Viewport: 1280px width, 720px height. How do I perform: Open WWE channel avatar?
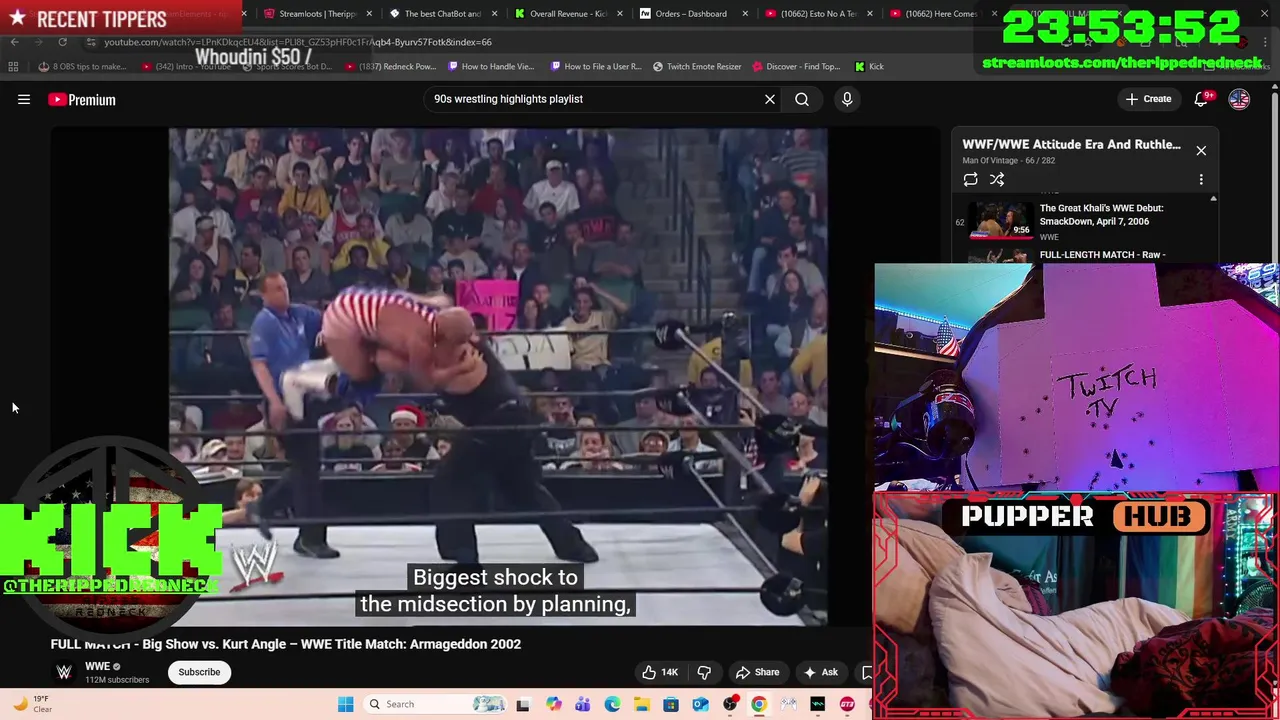[x=64, y=672]
